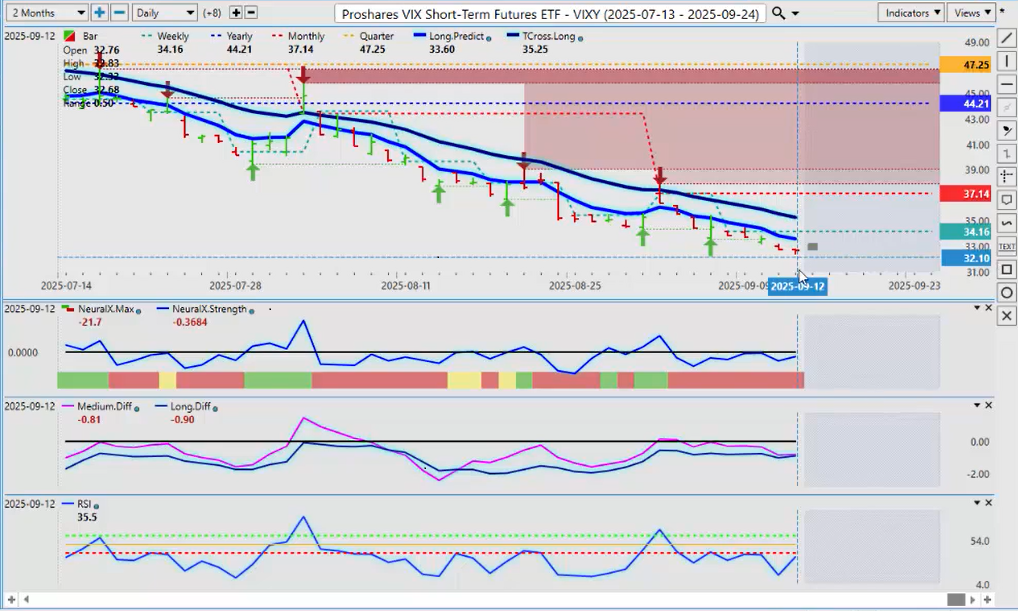This screenshot has height=611, width=1018.
Task: Click the horizontal scrollbar thumb at bottom
Action: coord(956,600)
